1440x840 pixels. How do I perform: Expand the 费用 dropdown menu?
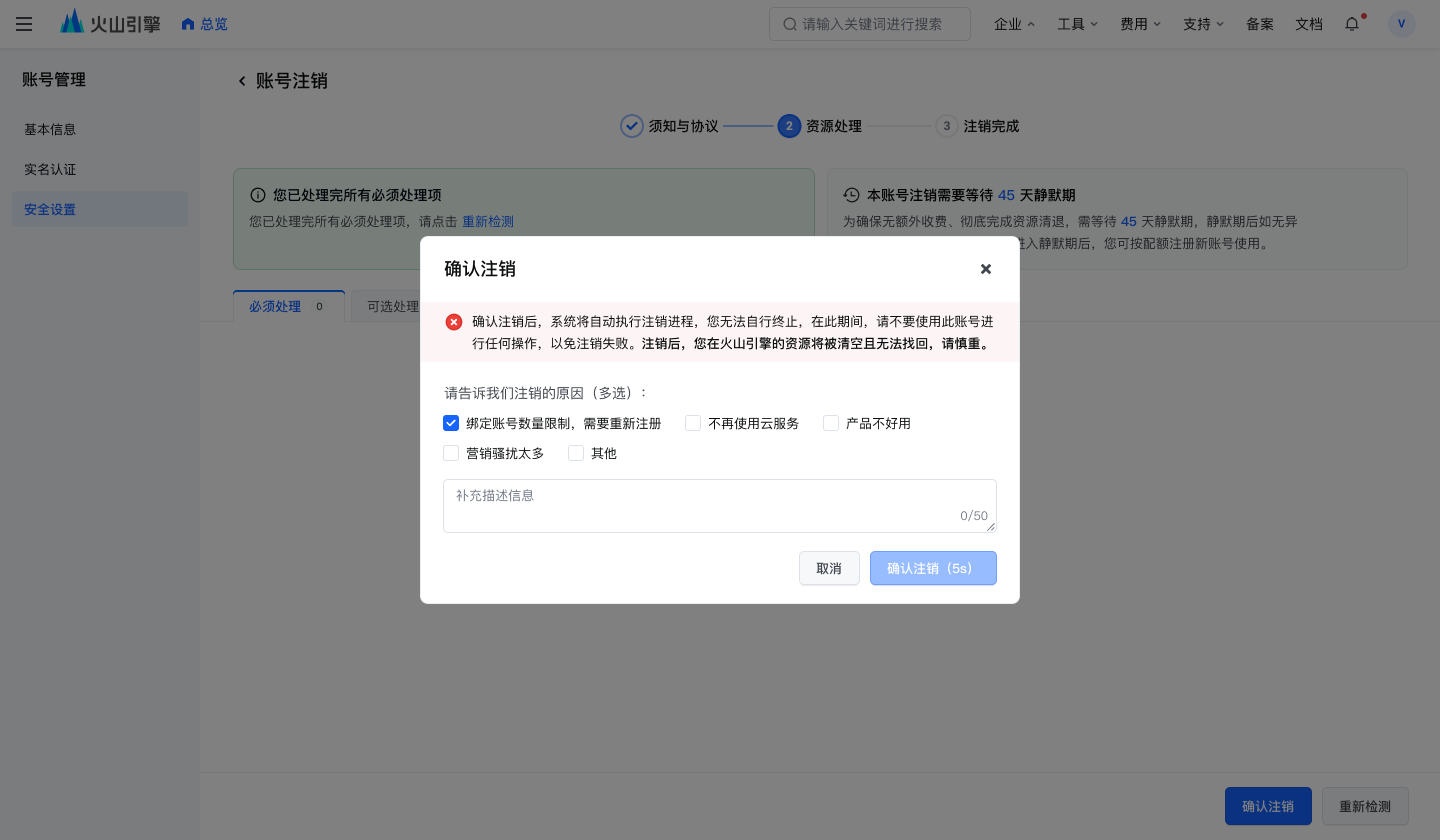coord(1141,24)
